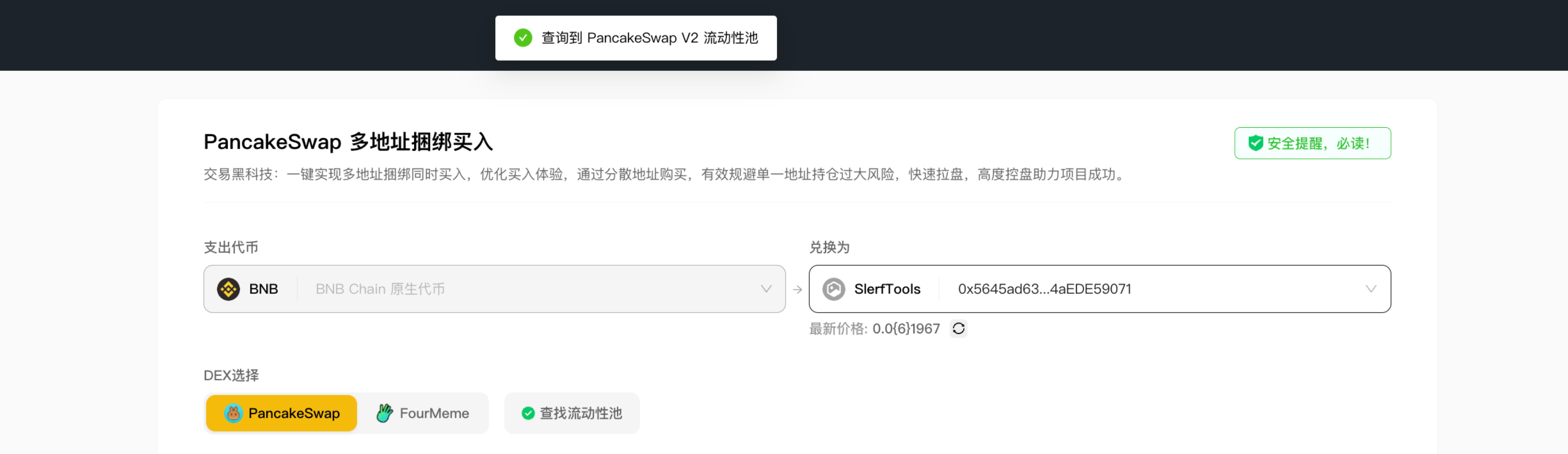This screenshot has width=1568, height=454.
Task: Click the FourMeme hand icon
Action: 384,413
